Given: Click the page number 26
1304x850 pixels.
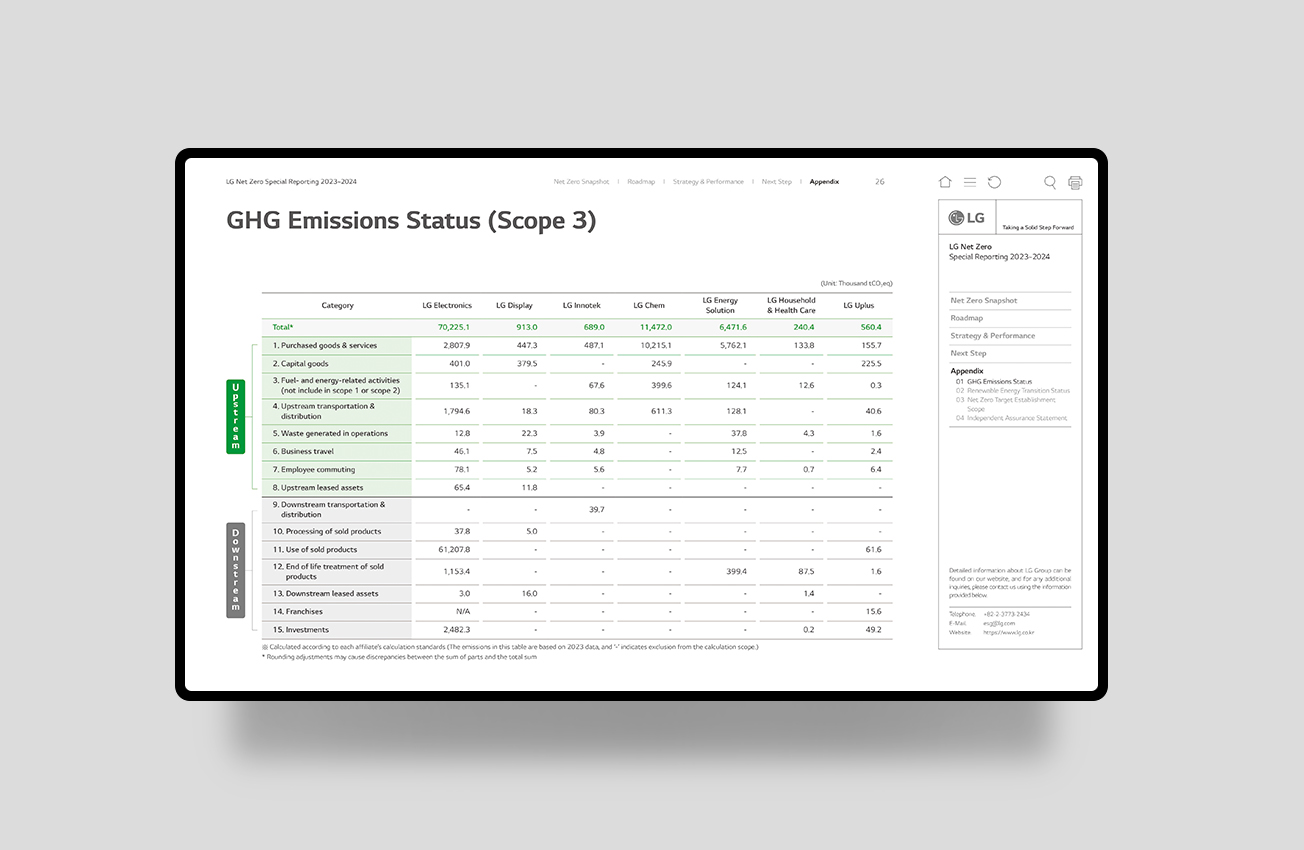Looking at the screenshot, I should click(880, 182).
